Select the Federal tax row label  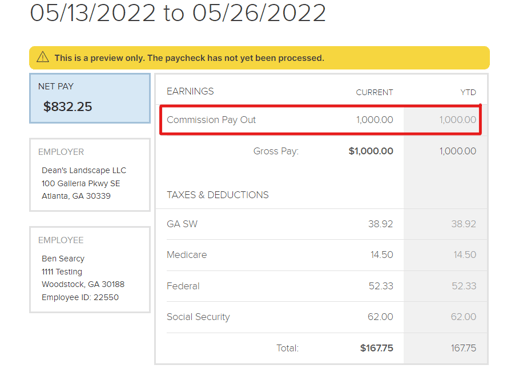click(x=183, y=286)
